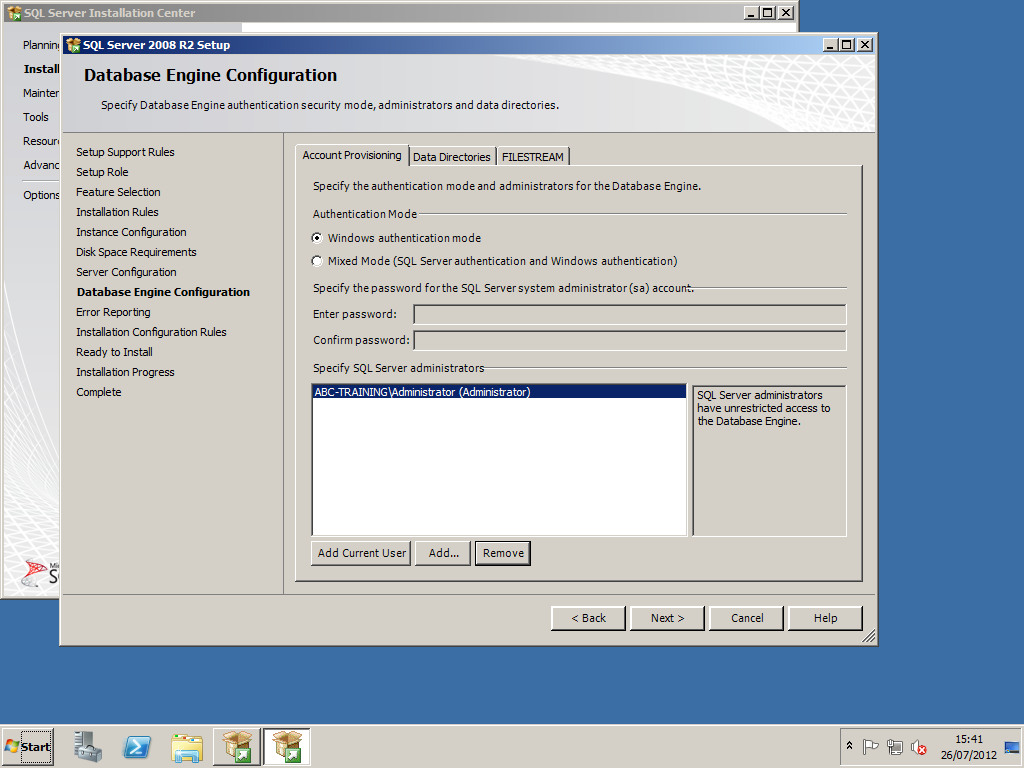Click the SQL Server Installation Center title bar icon
The width and height of the screenshot is (1024, 768).
click(14, 13)
